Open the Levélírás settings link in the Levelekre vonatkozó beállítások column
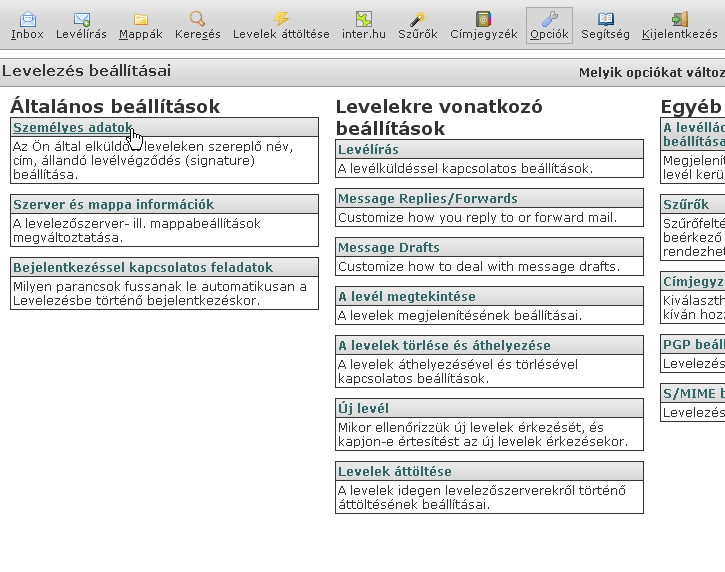Viewport: 725px width, 572px height. click(368, 149)
